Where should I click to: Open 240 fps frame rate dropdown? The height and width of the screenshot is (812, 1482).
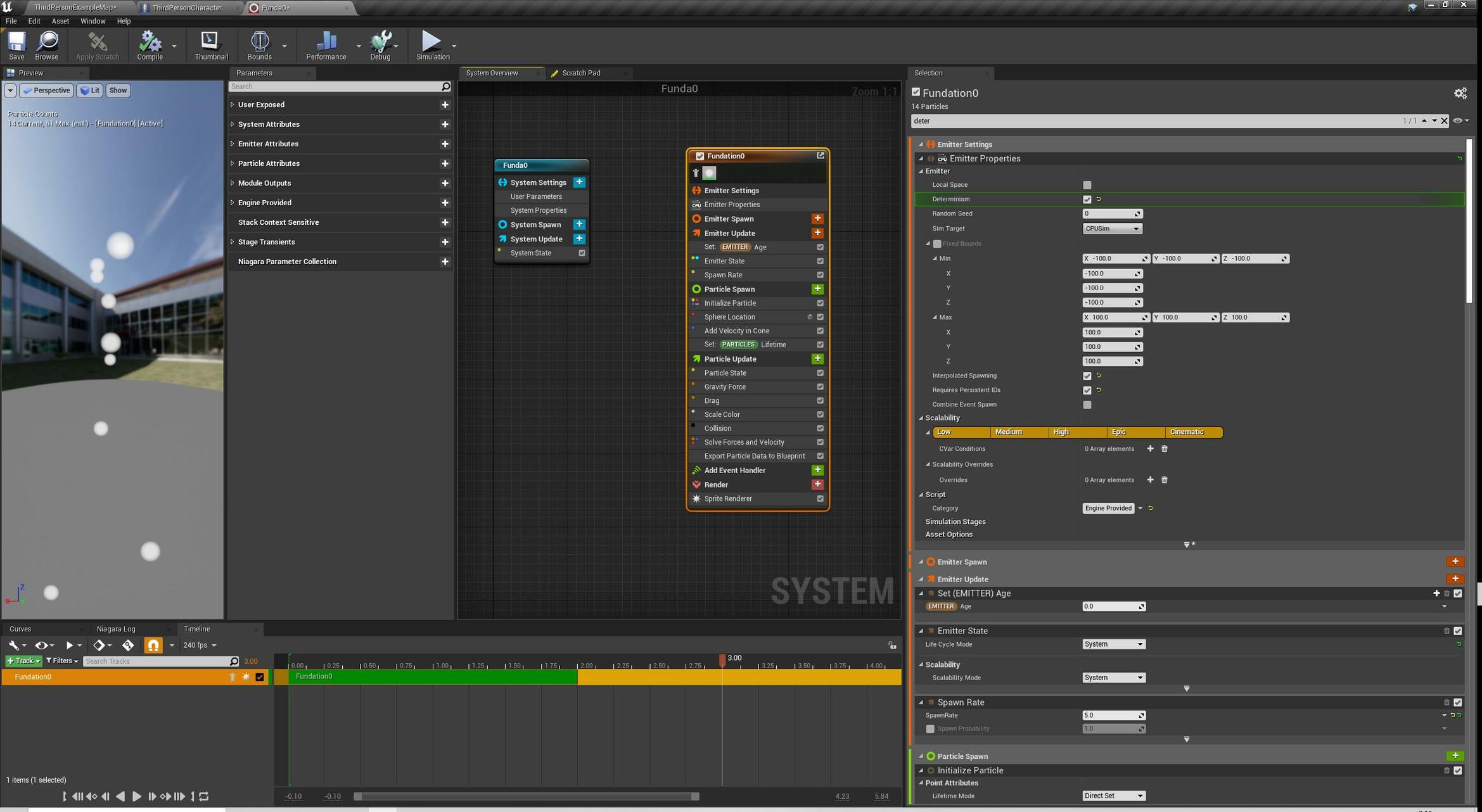(200, 645)
